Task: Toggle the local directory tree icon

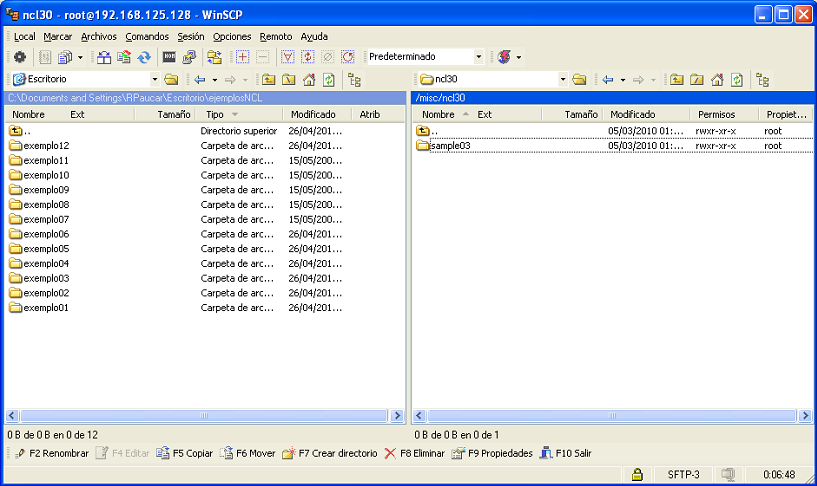Action: tap(354, 80)
